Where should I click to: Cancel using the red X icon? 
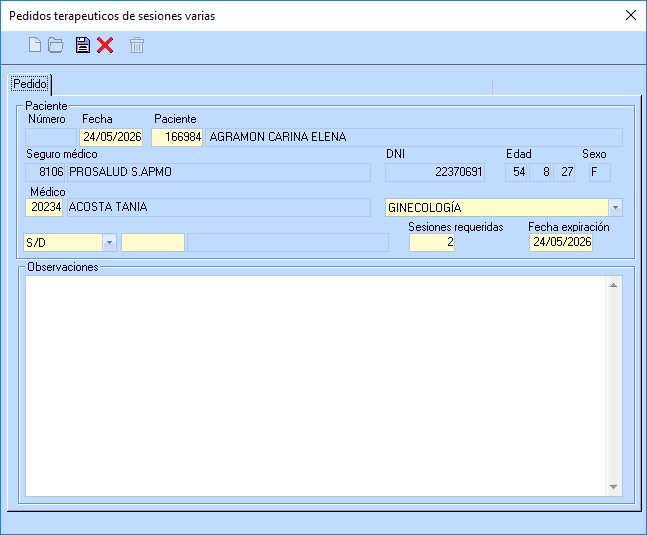coord(105,45)
